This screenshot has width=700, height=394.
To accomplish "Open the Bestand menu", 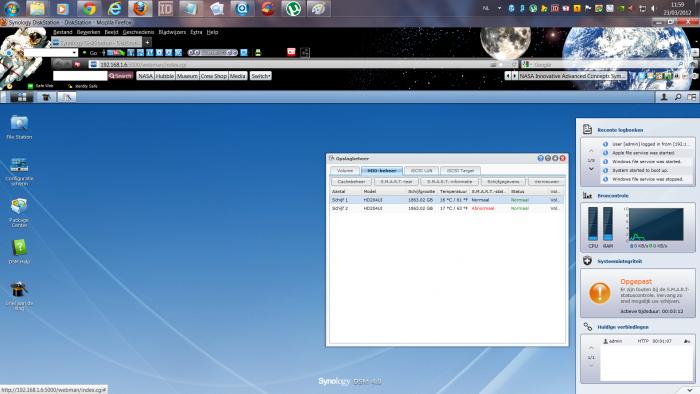I will 62,32.
